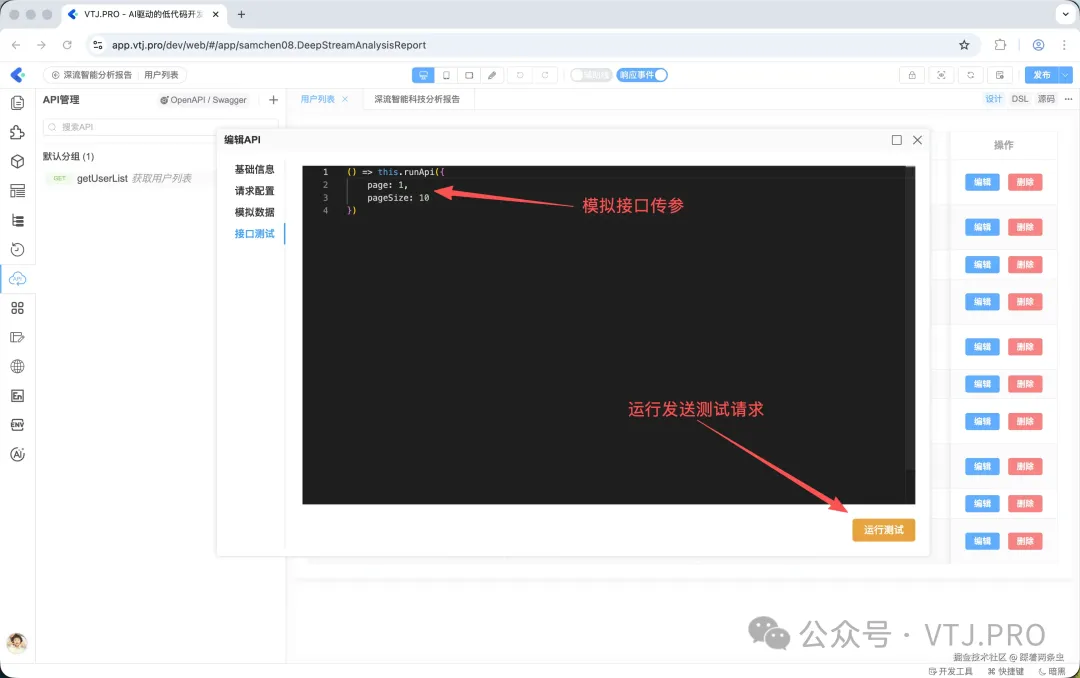Open the components puzzle panel in sidebar
The image size is (1080, 678).
click(16, 131)
